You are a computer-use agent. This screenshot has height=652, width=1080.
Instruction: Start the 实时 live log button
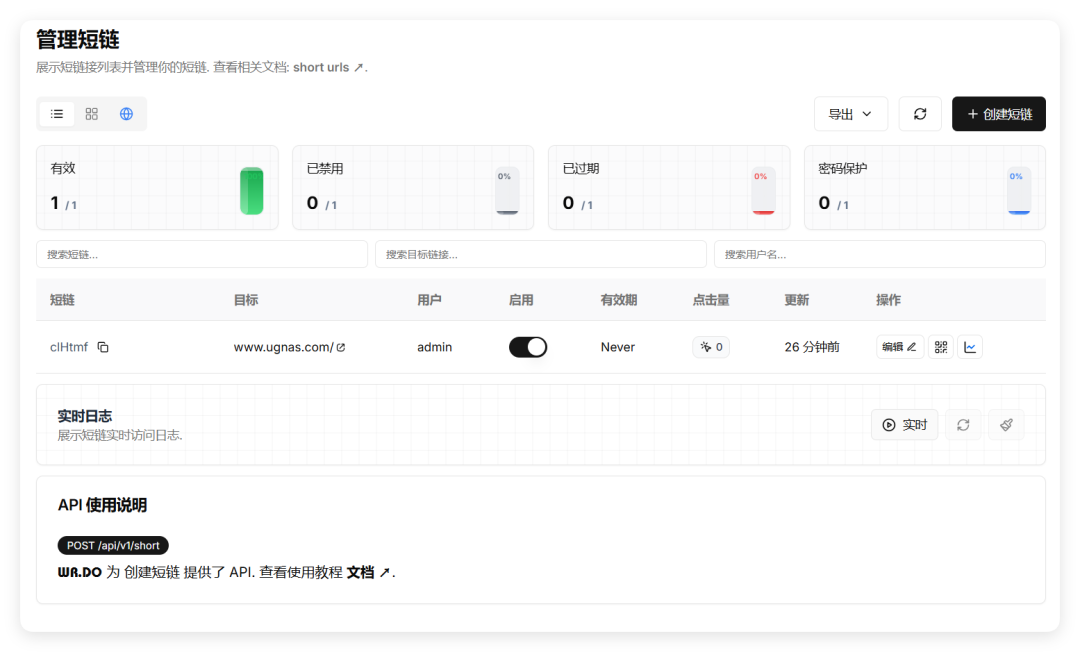click(x=904, y=425)
